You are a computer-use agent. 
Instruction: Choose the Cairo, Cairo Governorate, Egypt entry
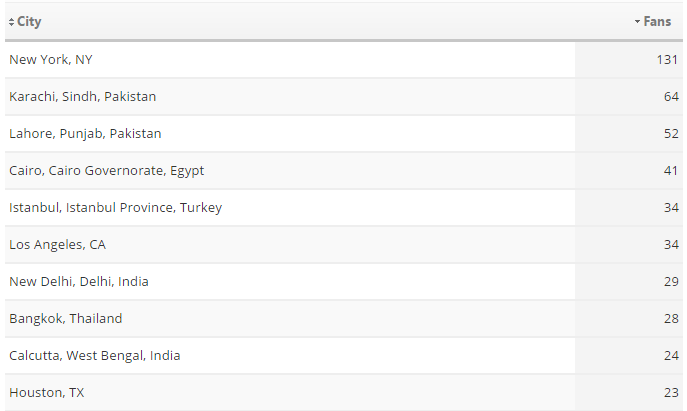tap(106, 171)
